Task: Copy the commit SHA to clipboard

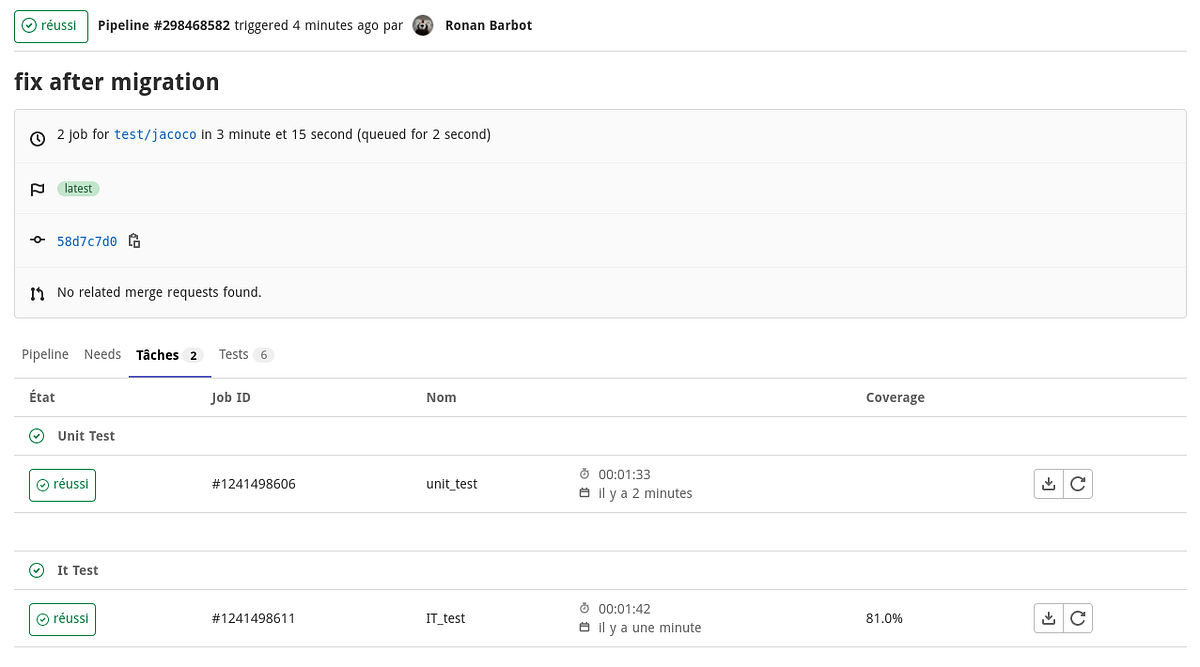Action: click(x=134, y=241)
